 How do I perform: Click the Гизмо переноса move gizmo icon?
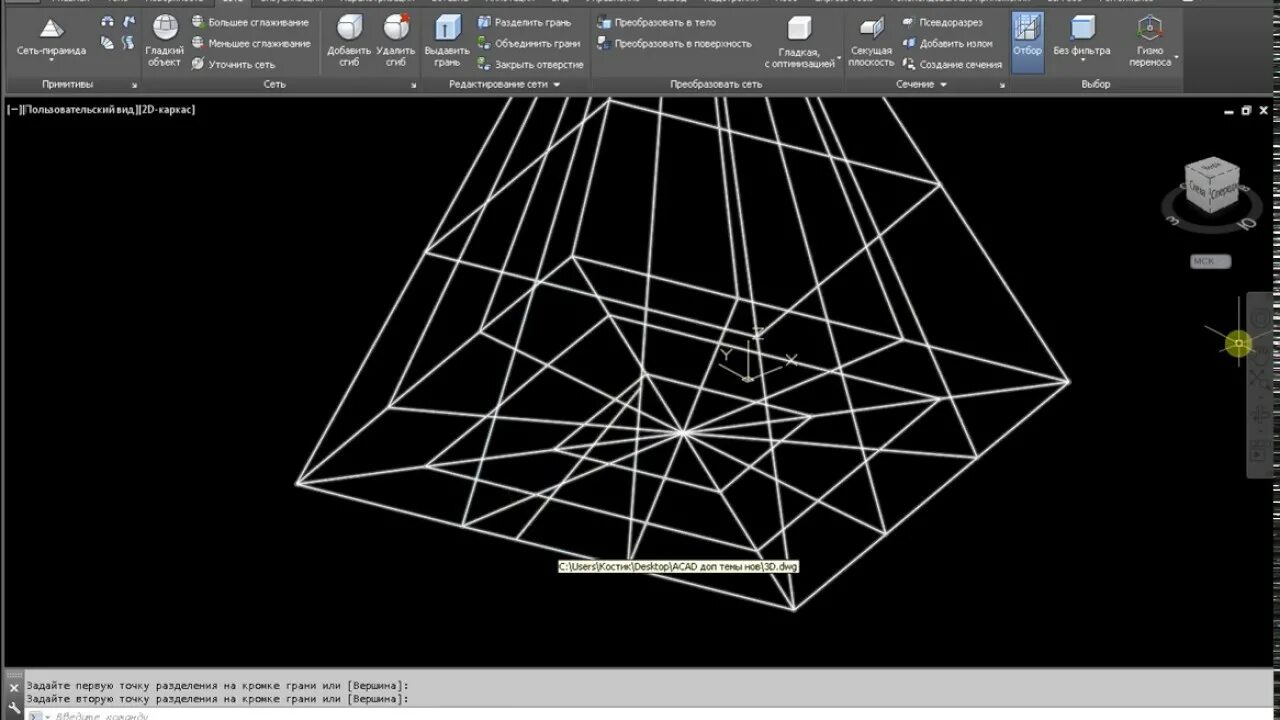1150,28
